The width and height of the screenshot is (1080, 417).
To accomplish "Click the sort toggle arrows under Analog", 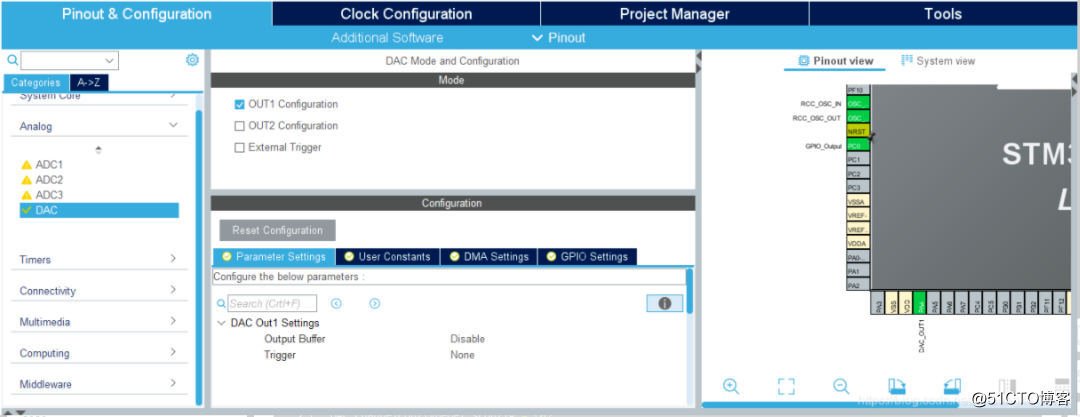I will (x=98, y=150).
